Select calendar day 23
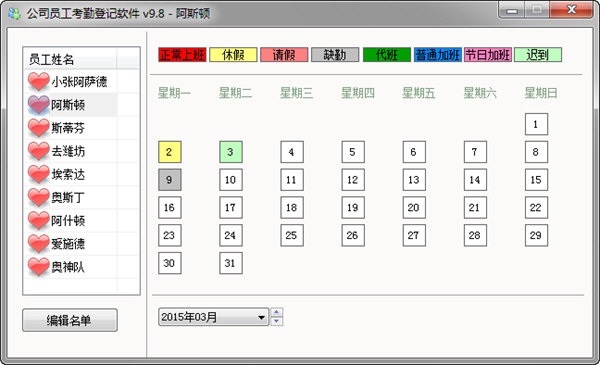This screenshot has height=365, width=600. pos(170,235)
